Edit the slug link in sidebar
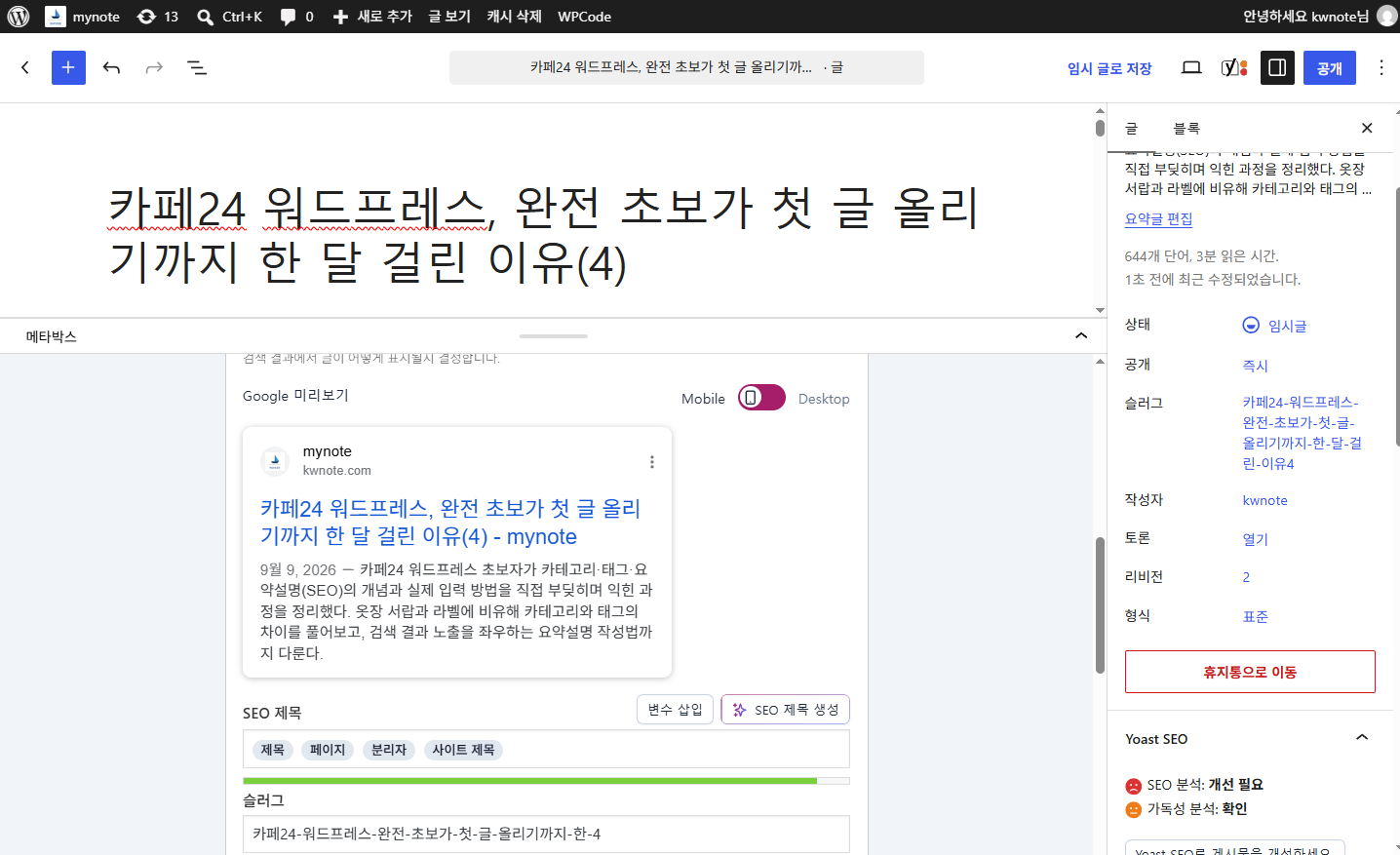This screenshot has height=855, width=1400. point(1303,433)
